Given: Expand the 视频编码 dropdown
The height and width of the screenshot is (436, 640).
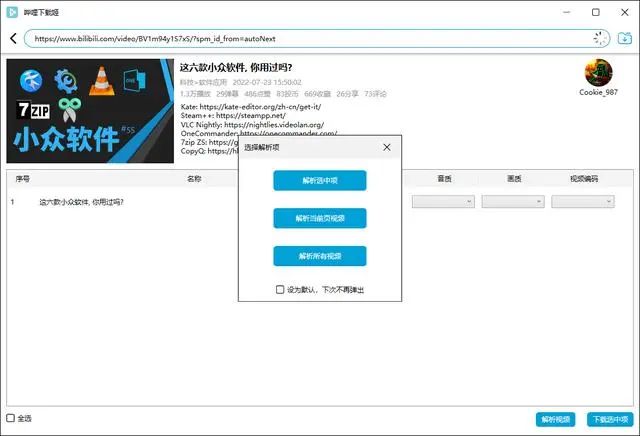Looking at the screenshot, I should click(x=583, y=202).
